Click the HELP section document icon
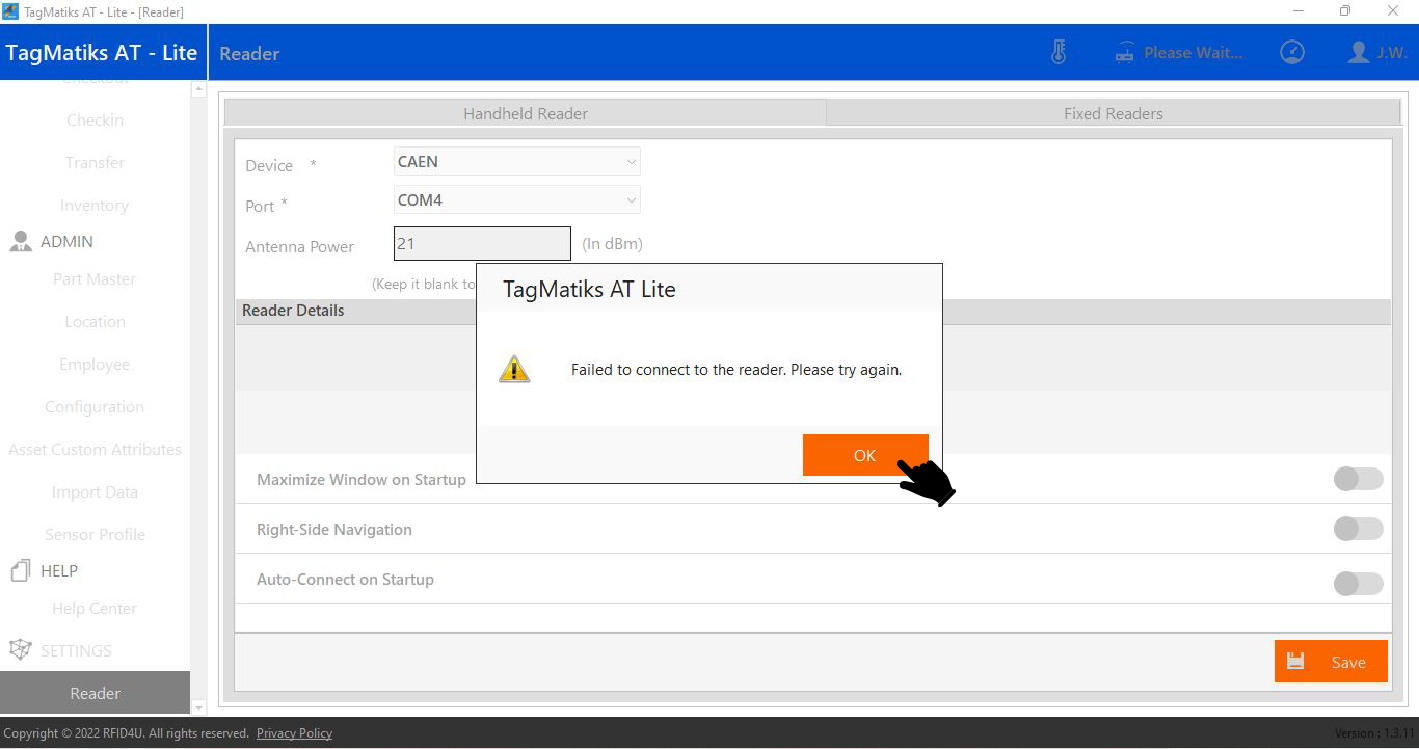The image size is (1419, 749). 20,571
